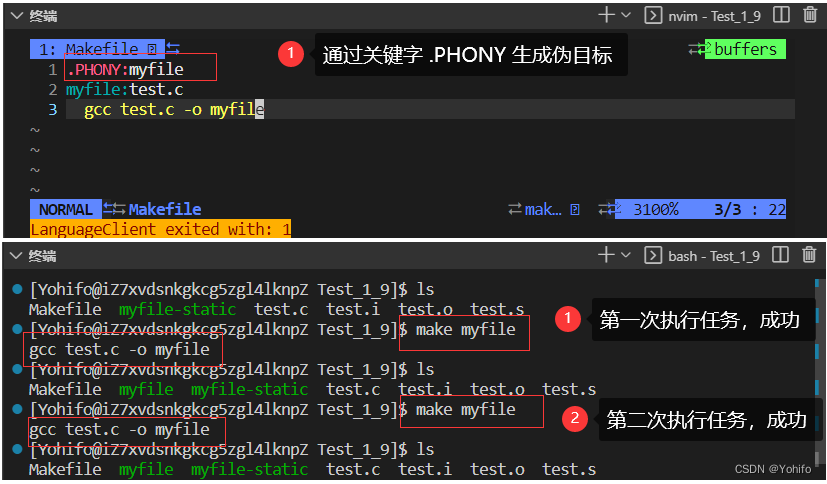Click the 3100% position indicator

[x=656, y=209]
